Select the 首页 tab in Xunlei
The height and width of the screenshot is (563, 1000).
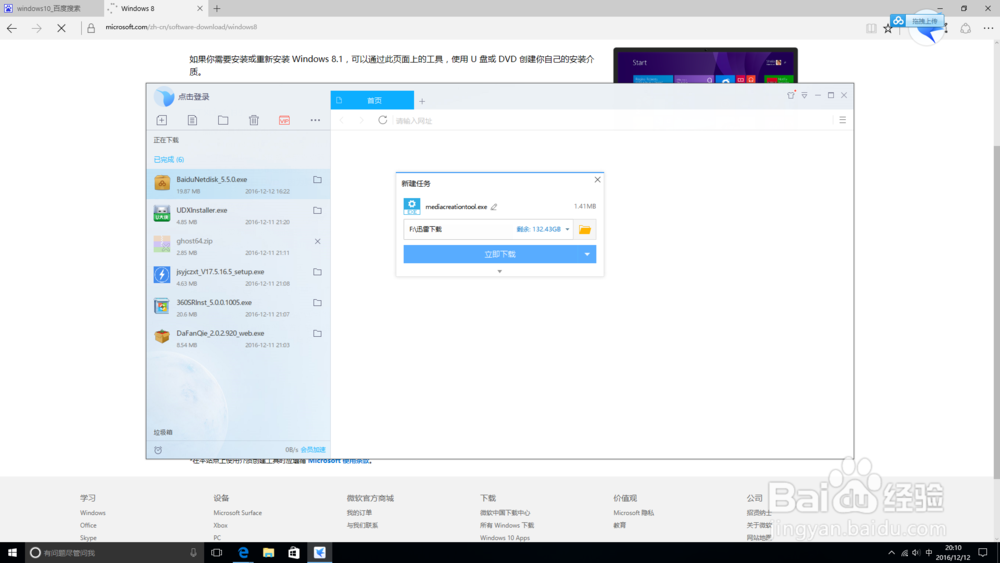point(372,100)
